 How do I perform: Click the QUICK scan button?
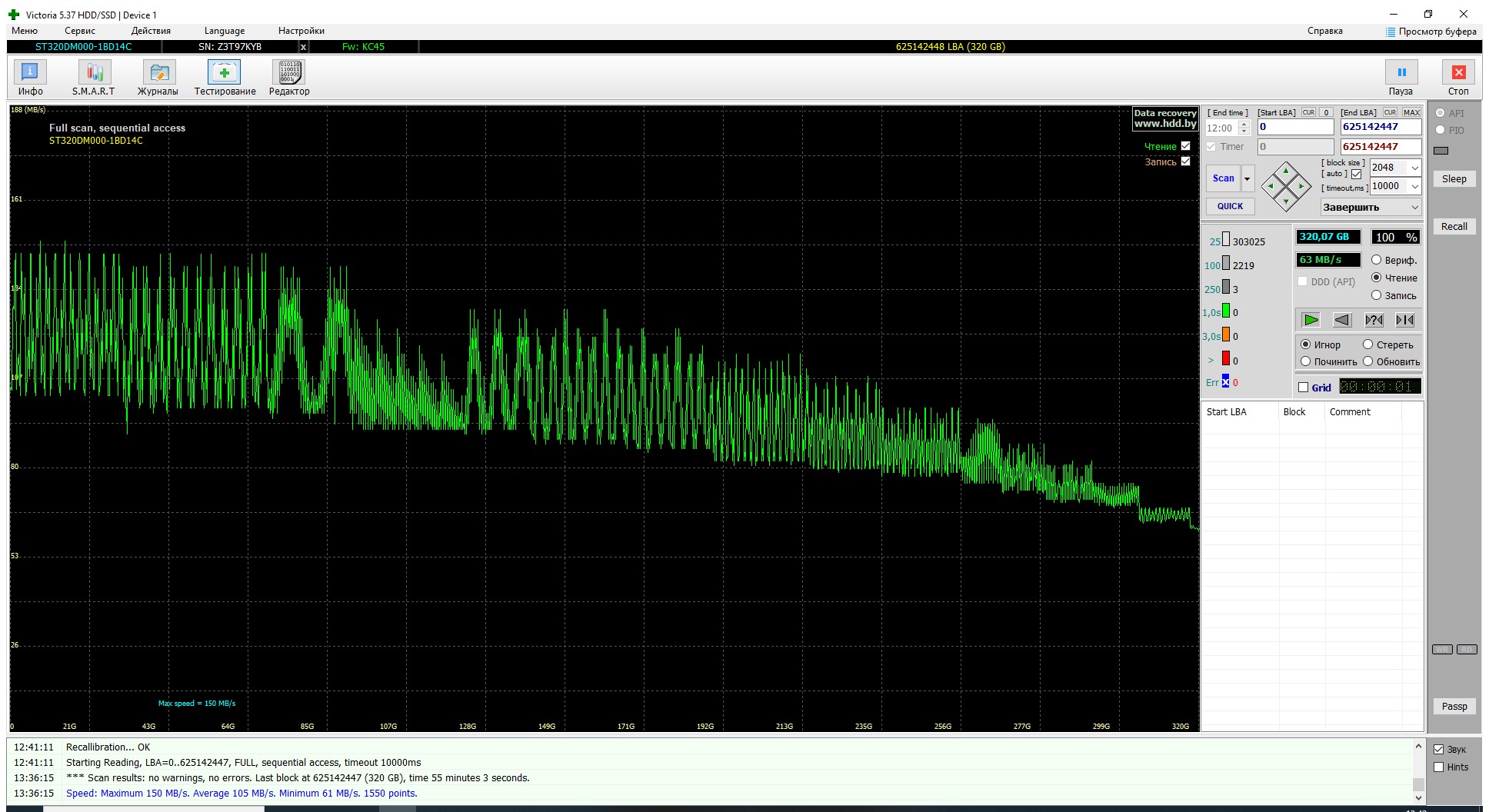click(1230, 206)
